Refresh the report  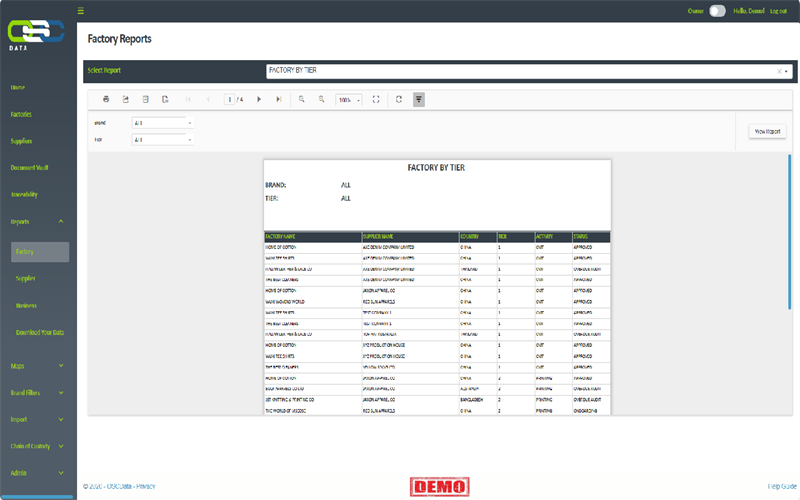(399, 99)
